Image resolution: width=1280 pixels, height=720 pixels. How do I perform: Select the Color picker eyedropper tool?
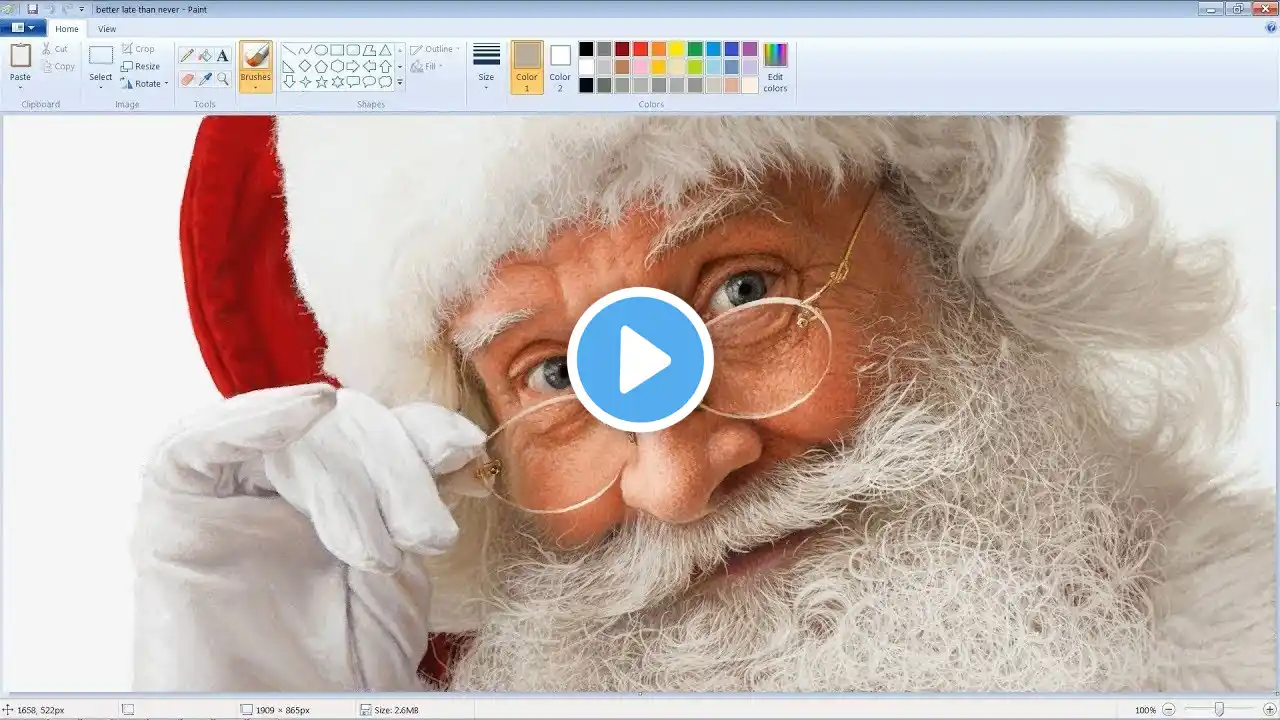tap(205, 79)
